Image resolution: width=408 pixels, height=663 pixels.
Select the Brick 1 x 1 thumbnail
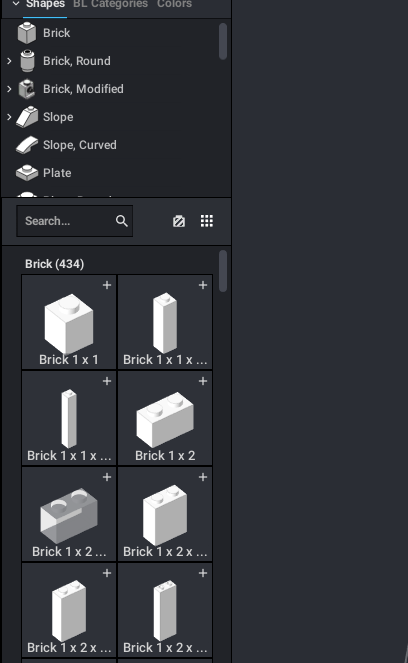(69, 323)
